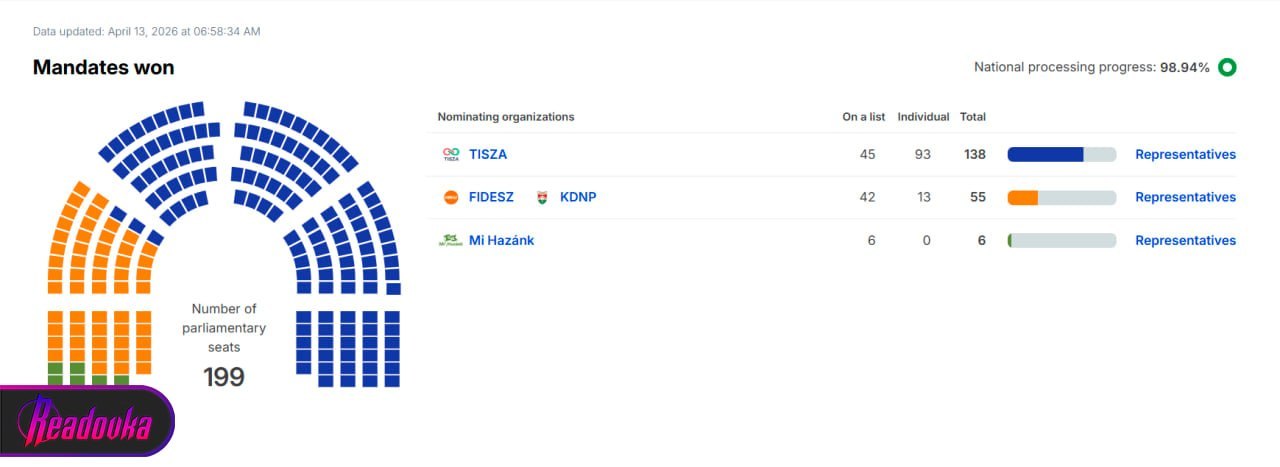
Task: Open the FIDESZ party link
Action: pos(491,198)
